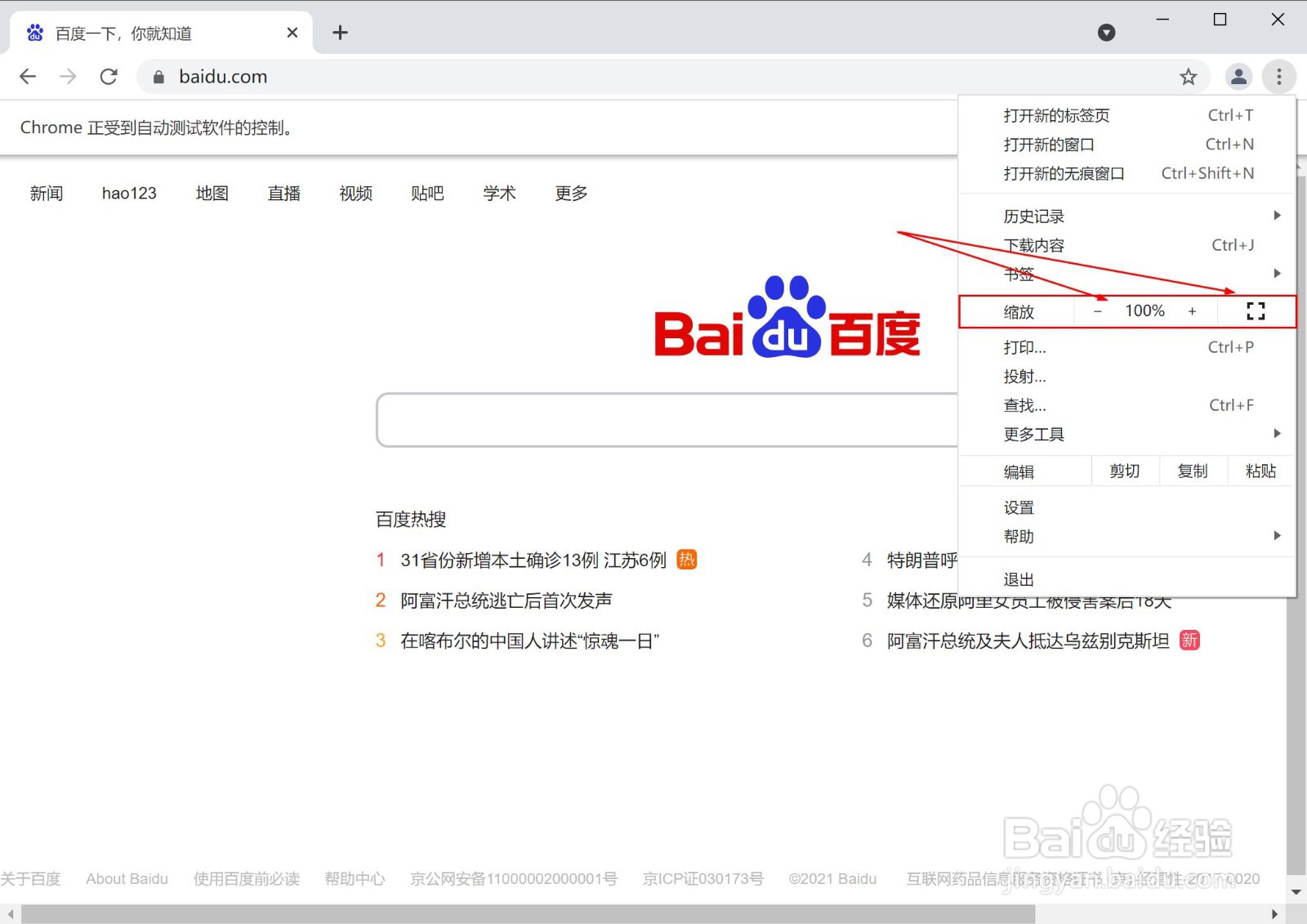
Task: Open the user profile avatar
Action: (1239, 77)
